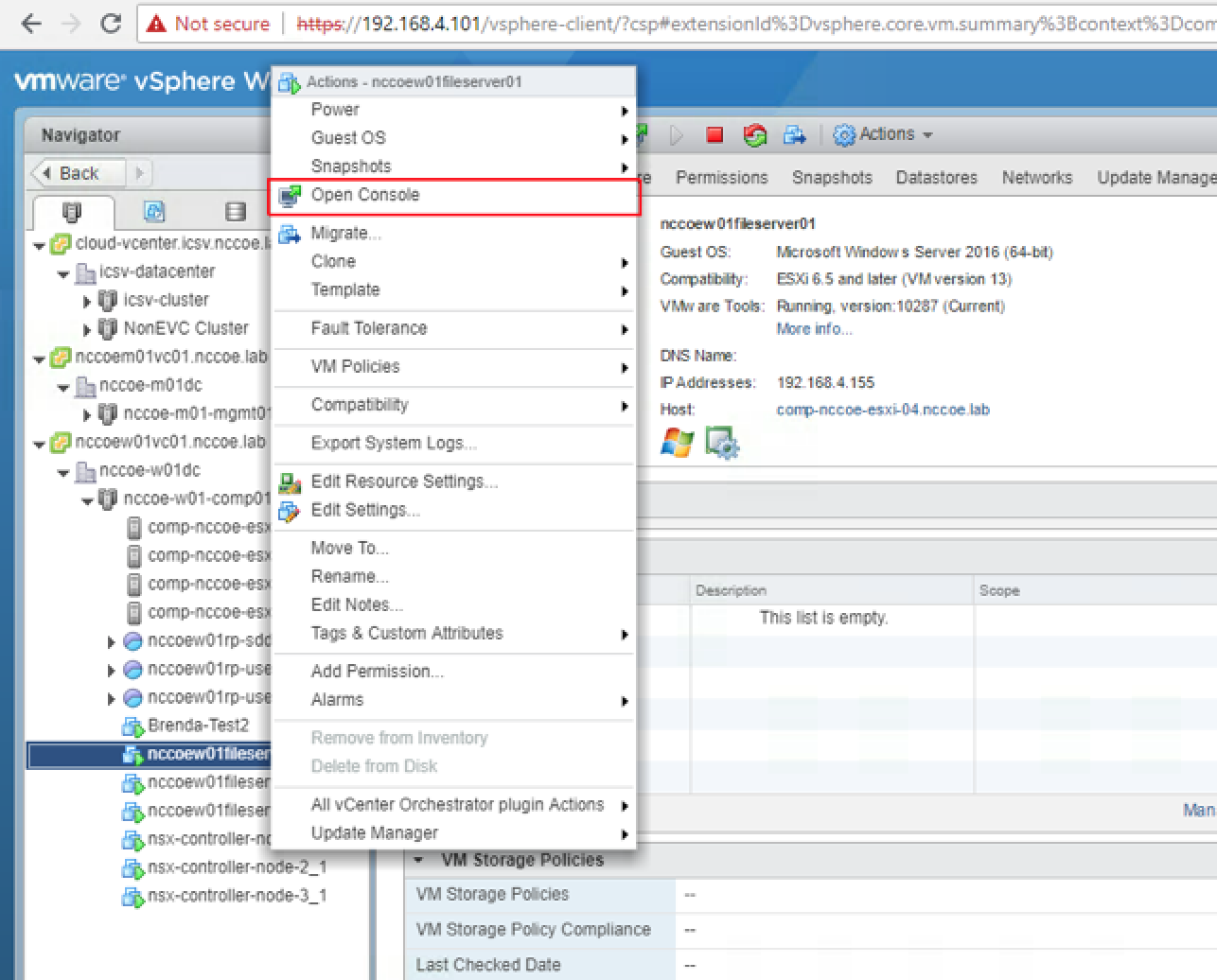Collapse the VM Storage Policies panel
Image resolution: width=1217 pixels, height=980 pixels.
tap(419, 860)
